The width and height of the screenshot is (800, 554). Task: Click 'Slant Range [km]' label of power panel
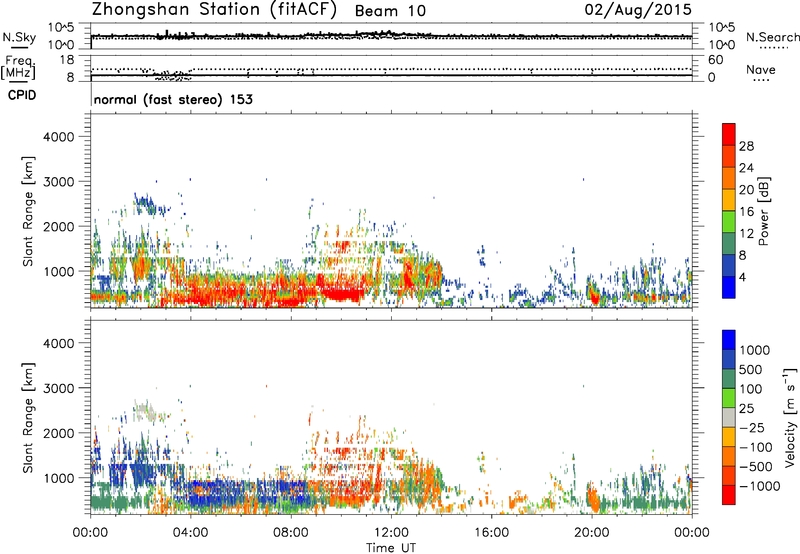click(x=28, y=211)
